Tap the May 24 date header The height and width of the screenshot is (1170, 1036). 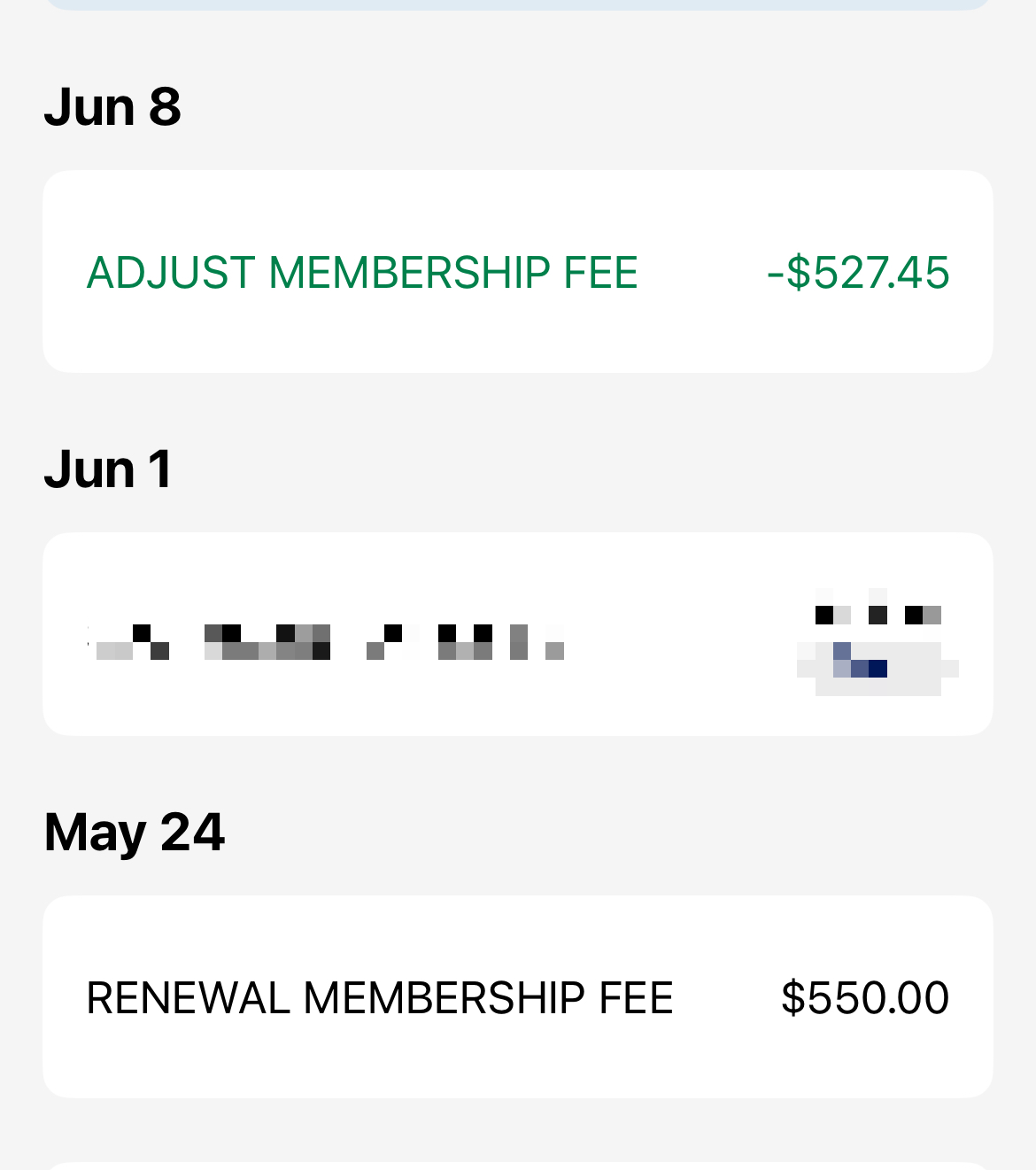point(135,833)
